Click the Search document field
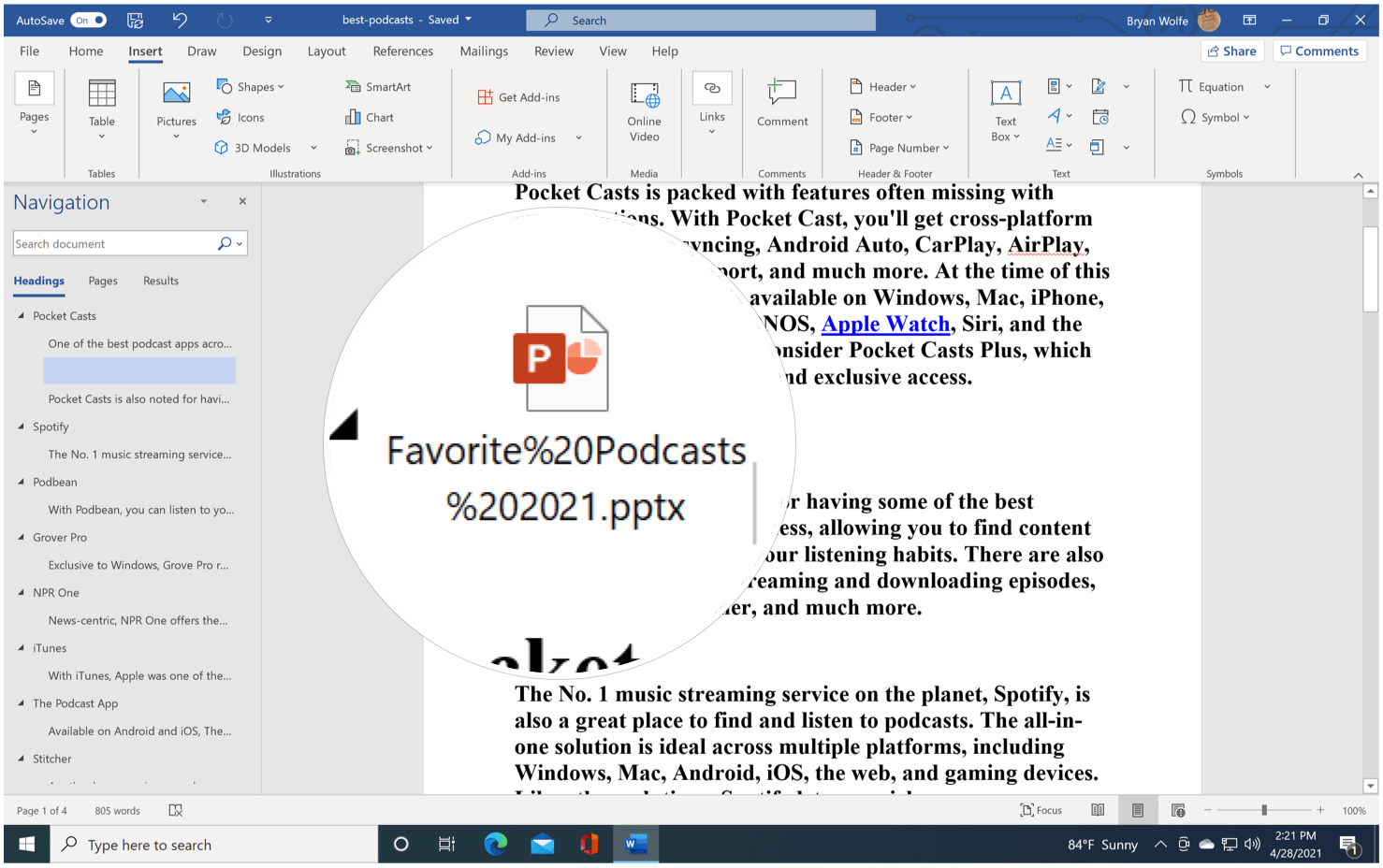1383x868 pixels. 130,243
